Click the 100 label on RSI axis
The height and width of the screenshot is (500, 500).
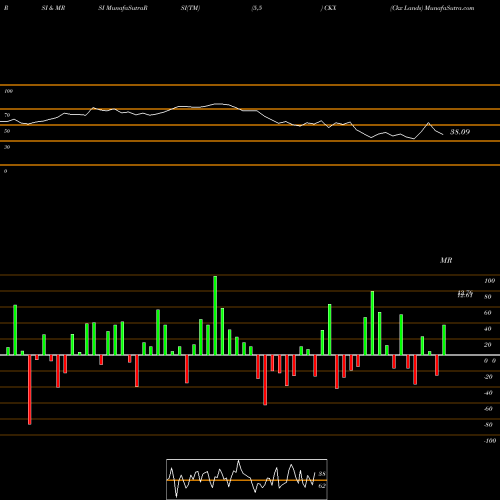point(8,91)
